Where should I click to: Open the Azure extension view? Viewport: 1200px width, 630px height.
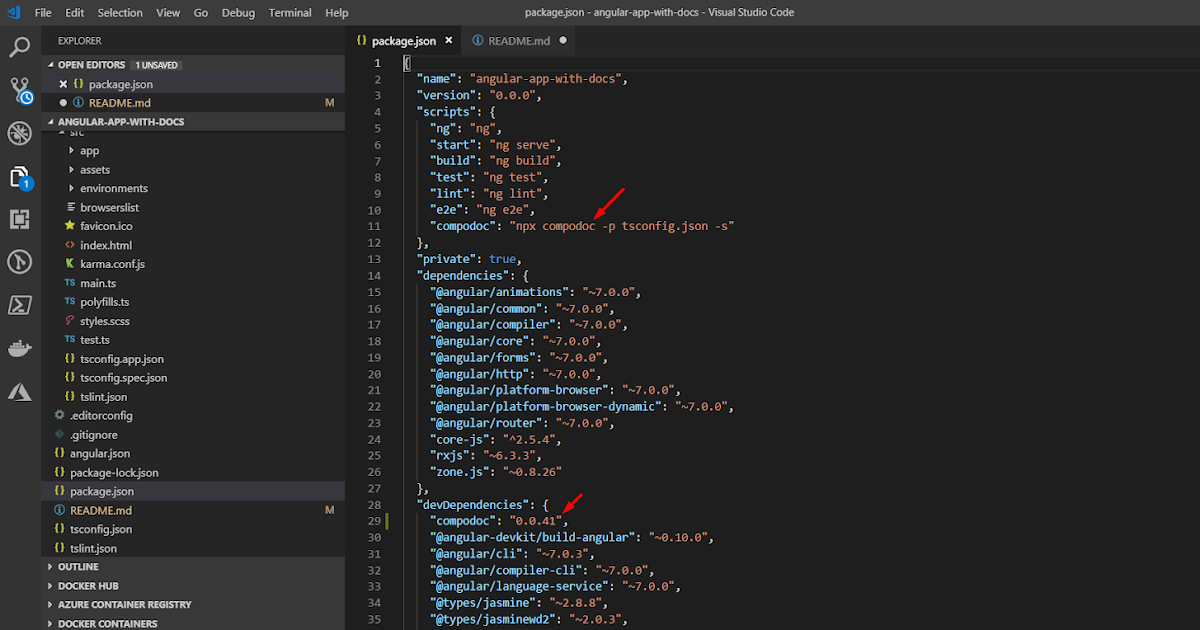click(20, 391)
